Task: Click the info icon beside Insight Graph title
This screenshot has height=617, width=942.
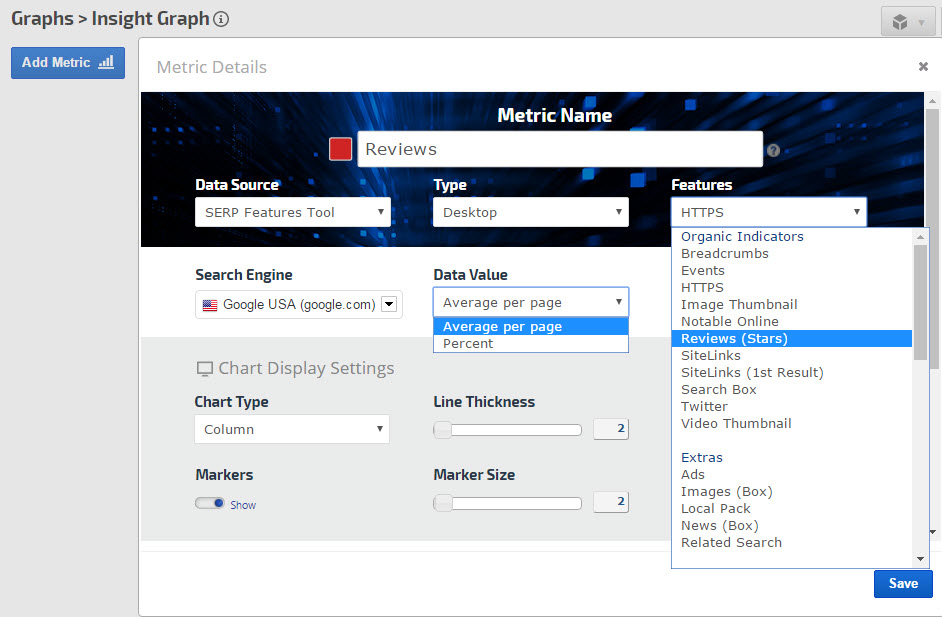Action: pos(222,19)
